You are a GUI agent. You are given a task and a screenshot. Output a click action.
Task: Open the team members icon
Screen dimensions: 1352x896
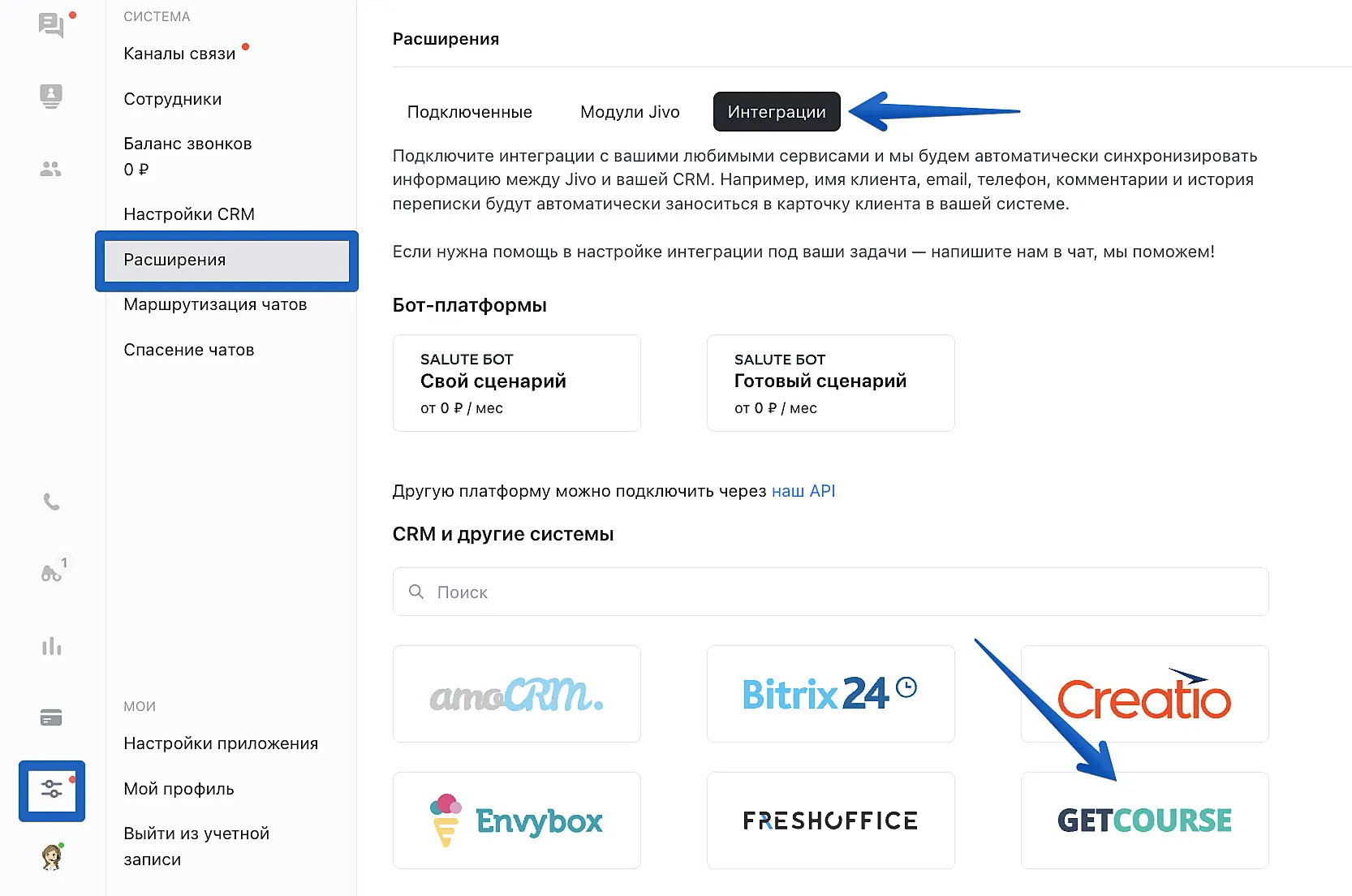51,169
